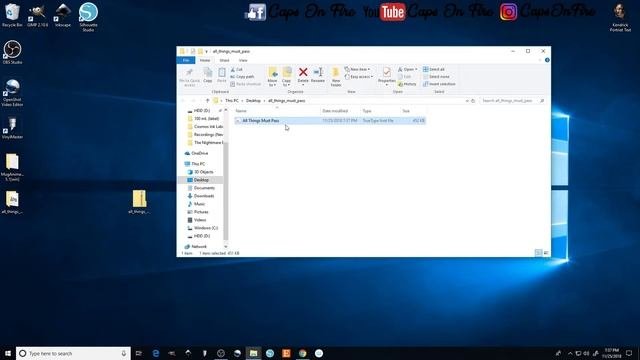Select the Recordings folder in sidebar
The width and height of the screenshot is (640, 360).
tap(205, 135)
